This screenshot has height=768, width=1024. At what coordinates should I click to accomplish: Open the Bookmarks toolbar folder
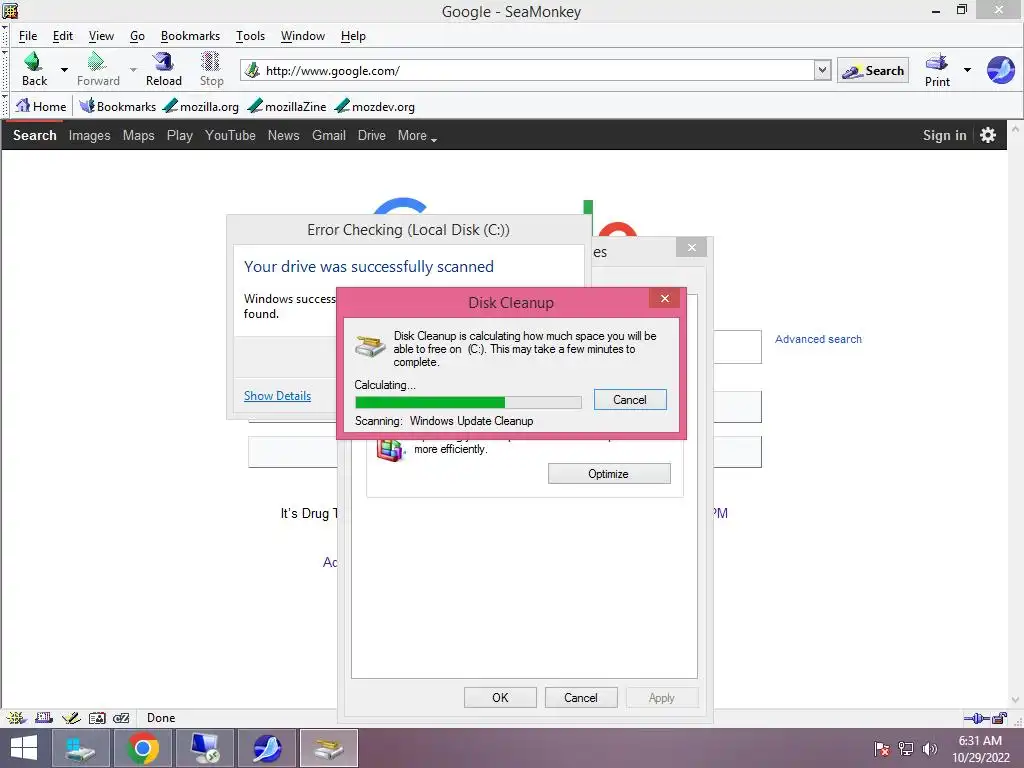118,106
